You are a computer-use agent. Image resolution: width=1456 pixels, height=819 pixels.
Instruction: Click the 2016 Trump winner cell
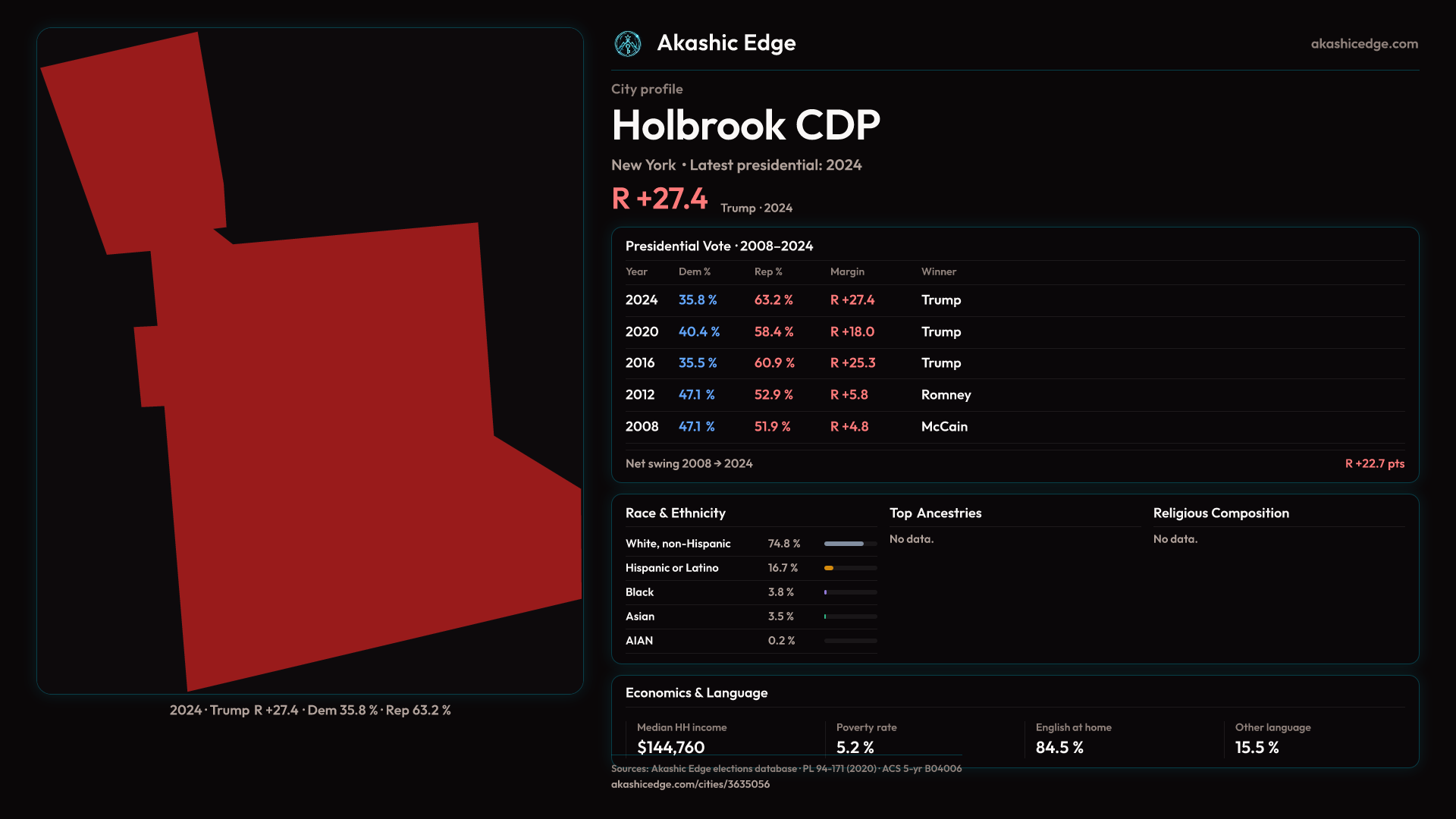point(940,363)
